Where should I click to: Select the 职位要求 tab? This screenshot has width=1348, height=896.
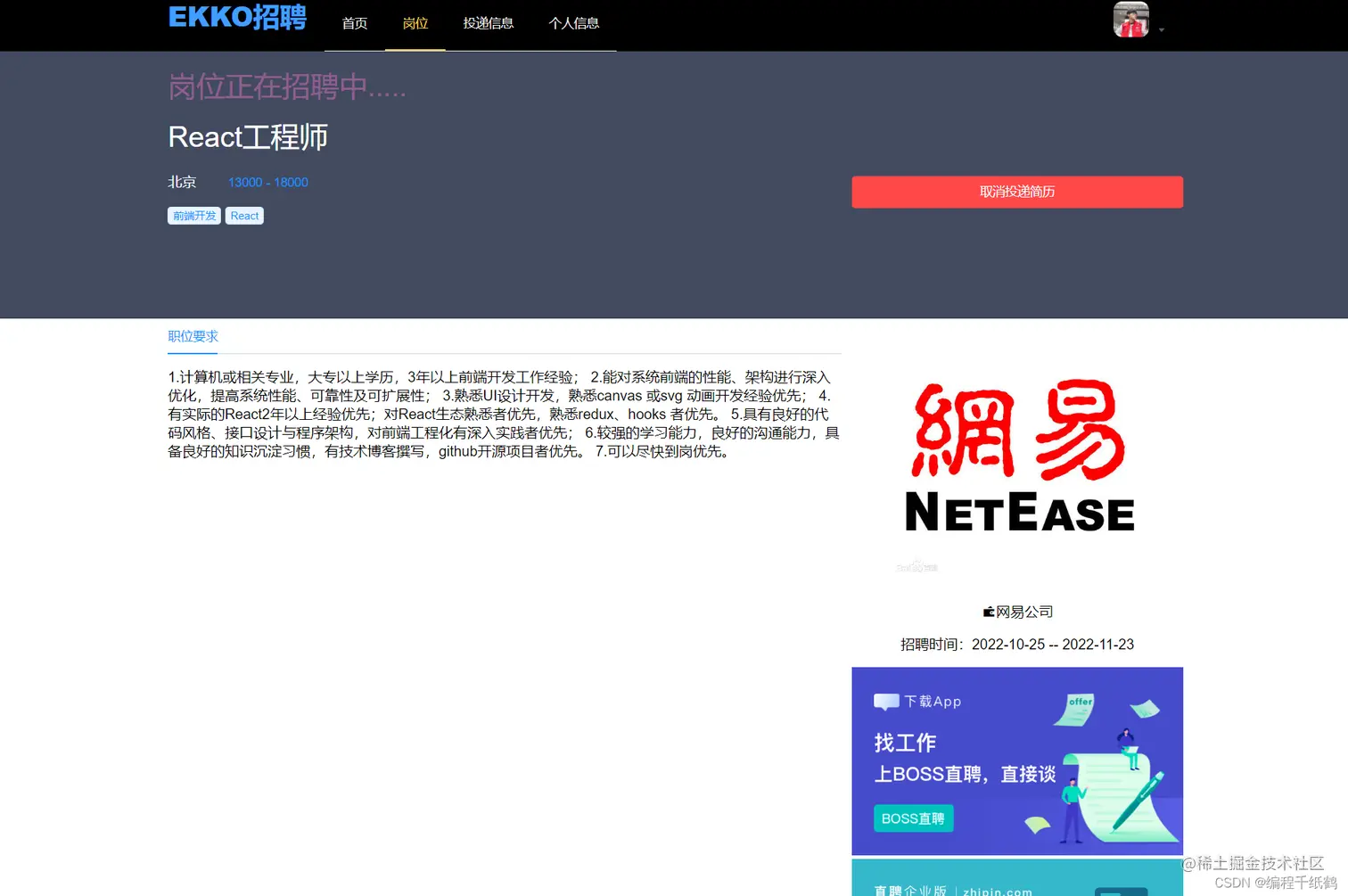pos(193,336)
